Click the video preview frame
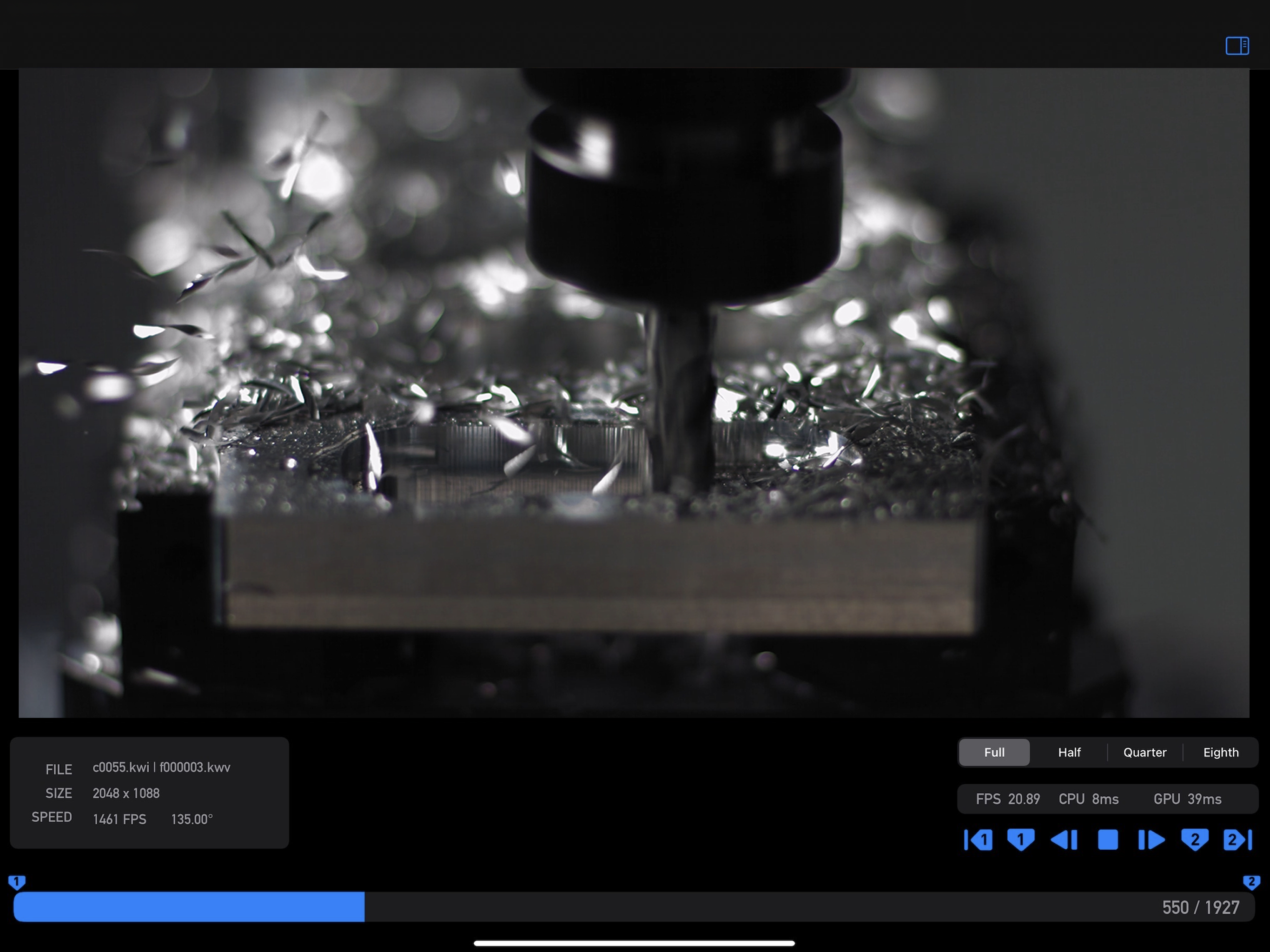The image size is (1270, 952). (x=634, y=393)
